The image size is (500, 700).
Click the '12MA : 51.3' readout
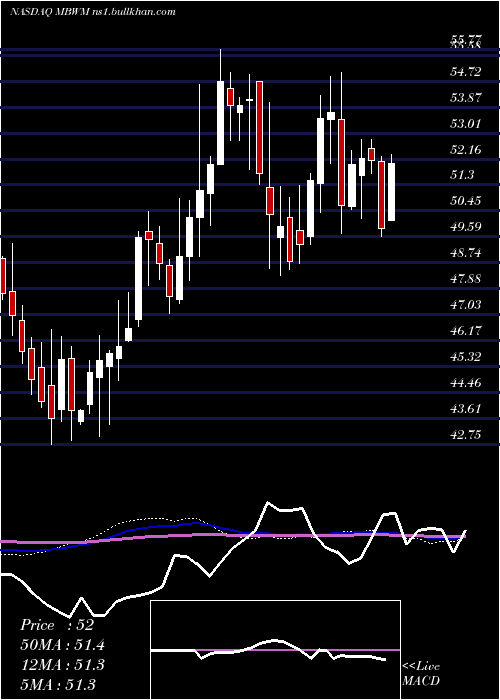point(62,665)
